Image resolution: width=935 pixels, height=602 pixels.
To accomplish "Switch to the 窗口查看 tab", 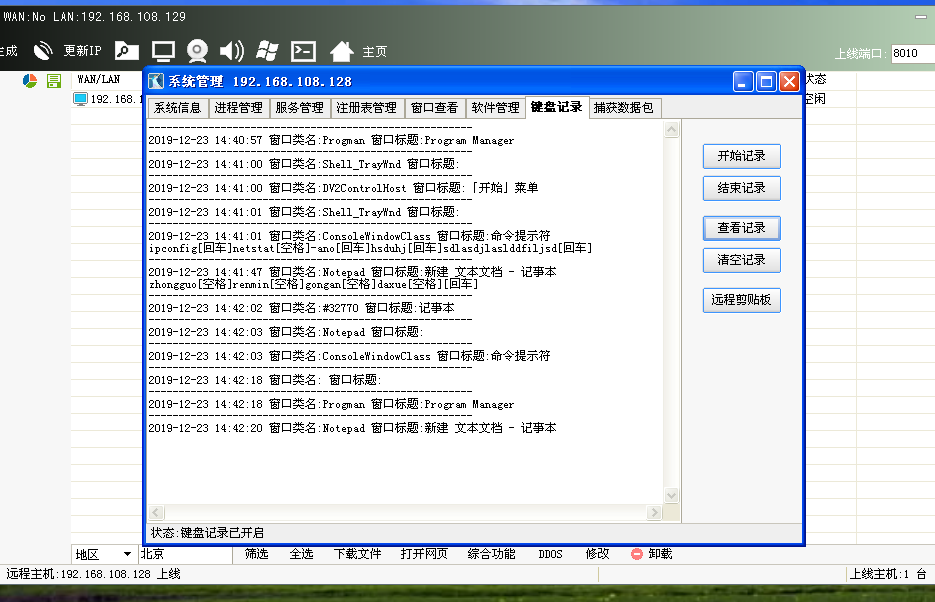I will pos(435,108).
